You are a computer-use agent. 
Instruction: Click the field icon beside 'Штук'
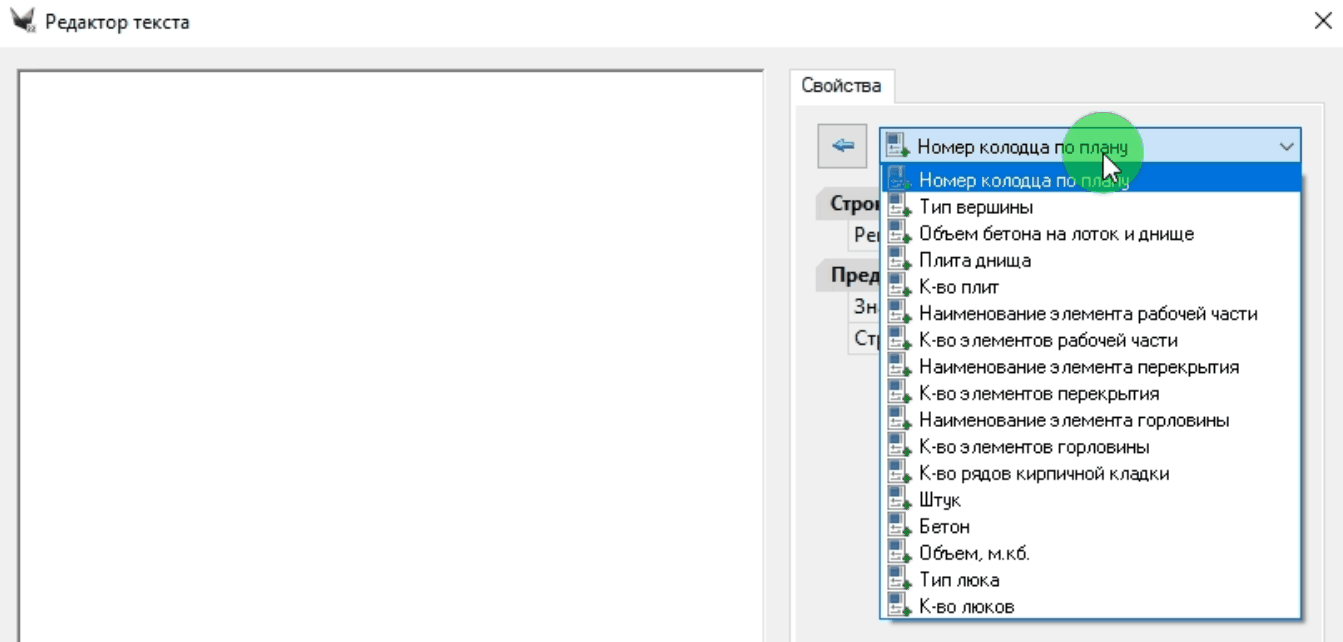898,500
